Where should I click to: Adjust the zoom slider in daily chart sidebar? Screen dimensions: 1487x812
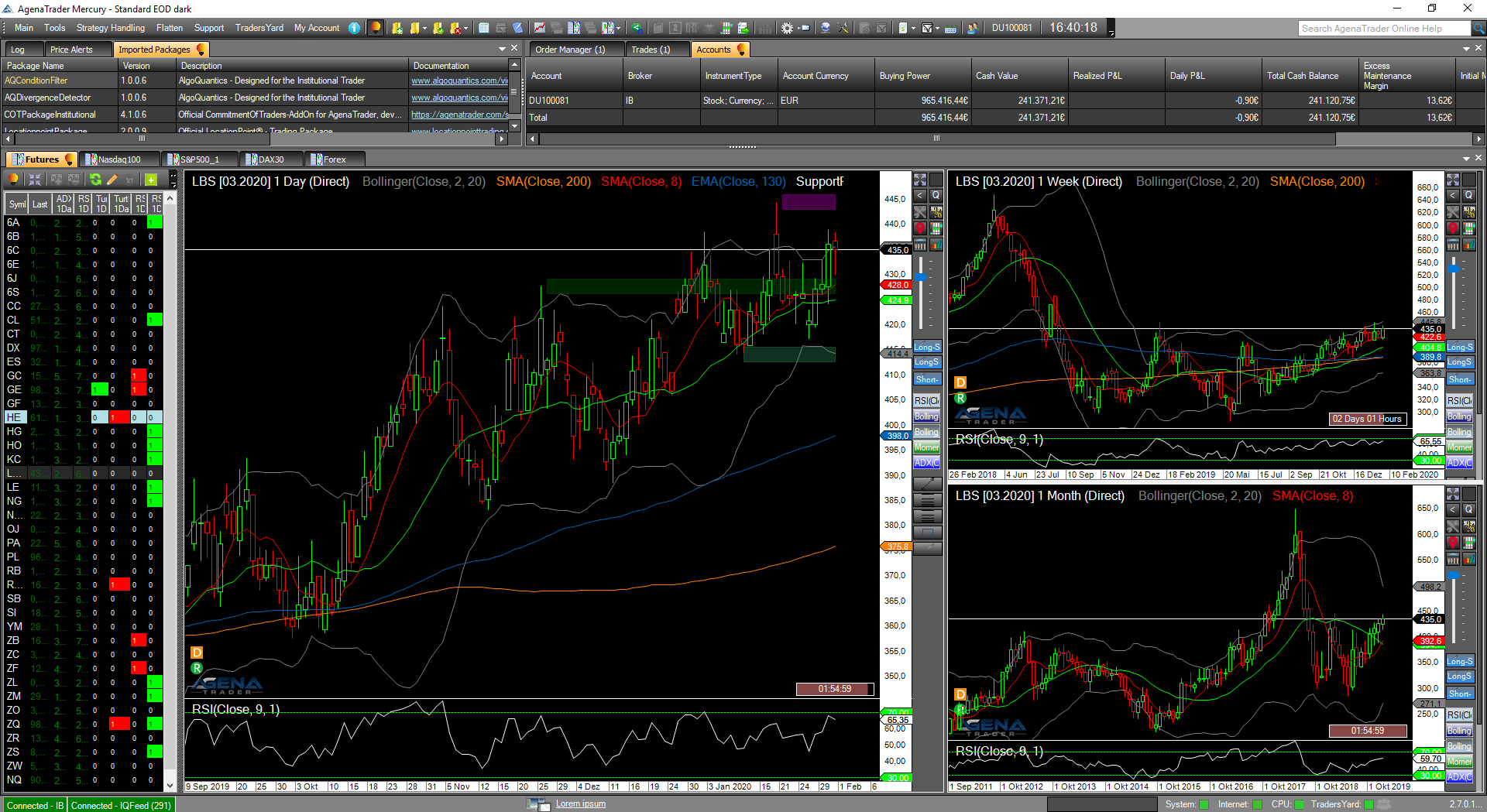[x=921, y=277]
